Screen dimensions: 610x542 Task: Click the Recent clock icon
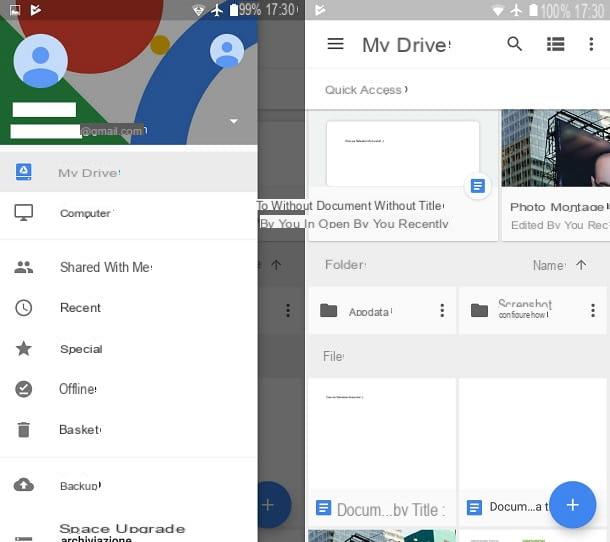(x=24, y=308)
